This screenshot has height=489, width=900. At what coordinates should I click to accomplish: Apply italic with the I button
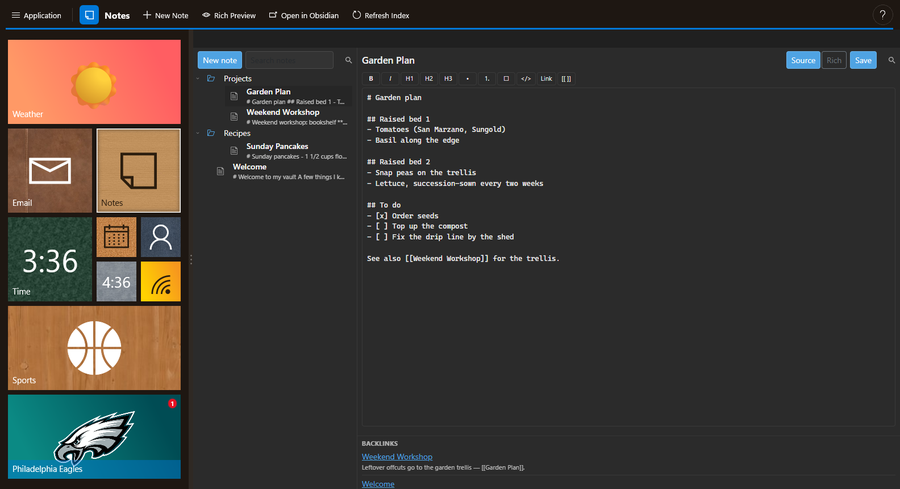coord(390,79)
